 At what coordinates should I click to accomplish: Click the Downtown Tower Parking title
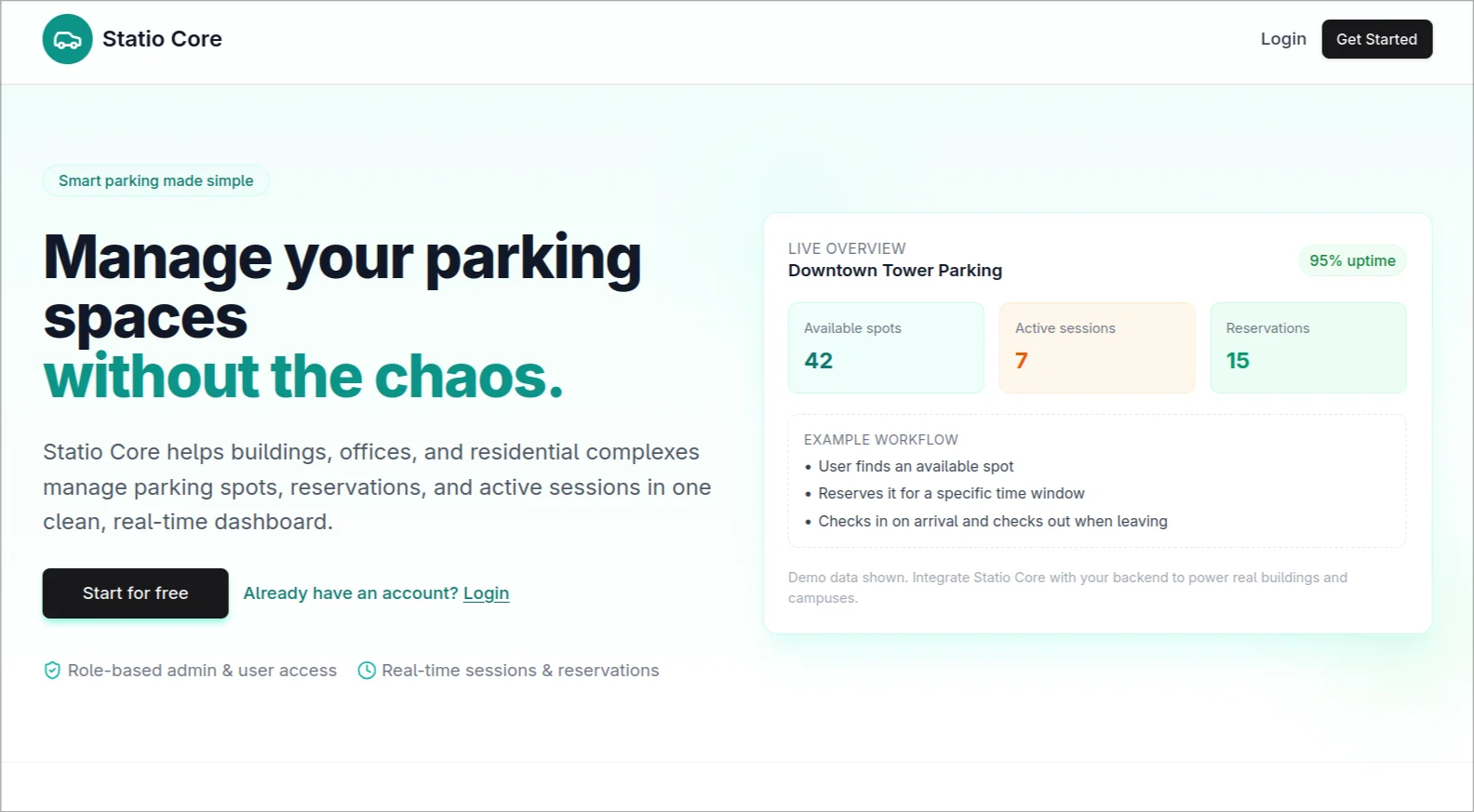click(x=894, y=271)
